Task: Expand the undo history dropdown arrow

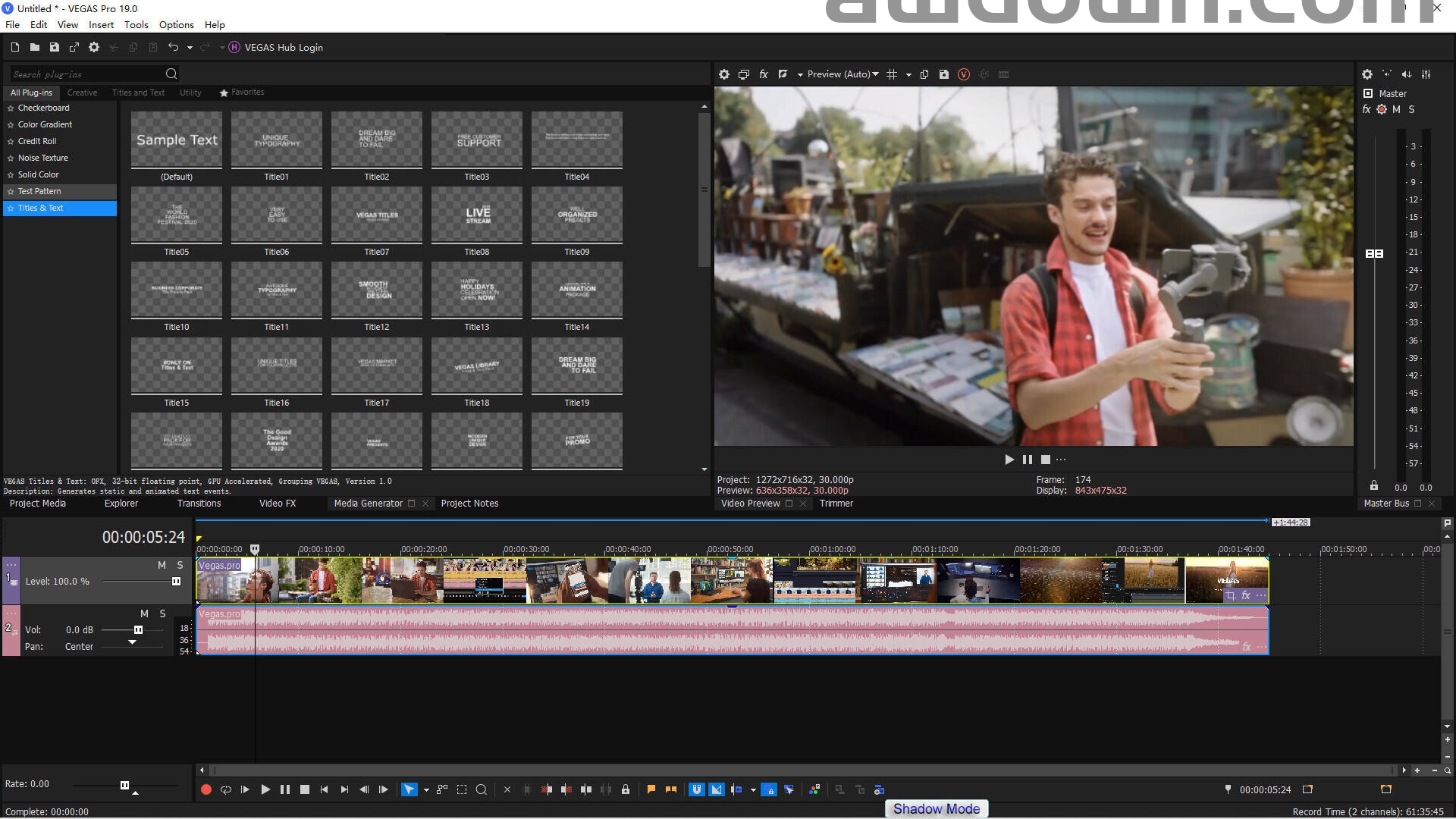Action: tap(190, 47)
